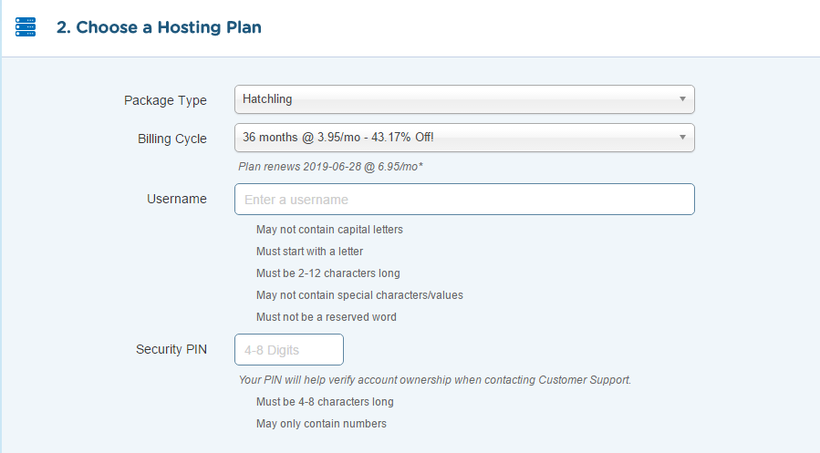Viewport: 820px width, 453px height.
Task: Click 'May not contain capital letters' rule
Action: [329, 230]
